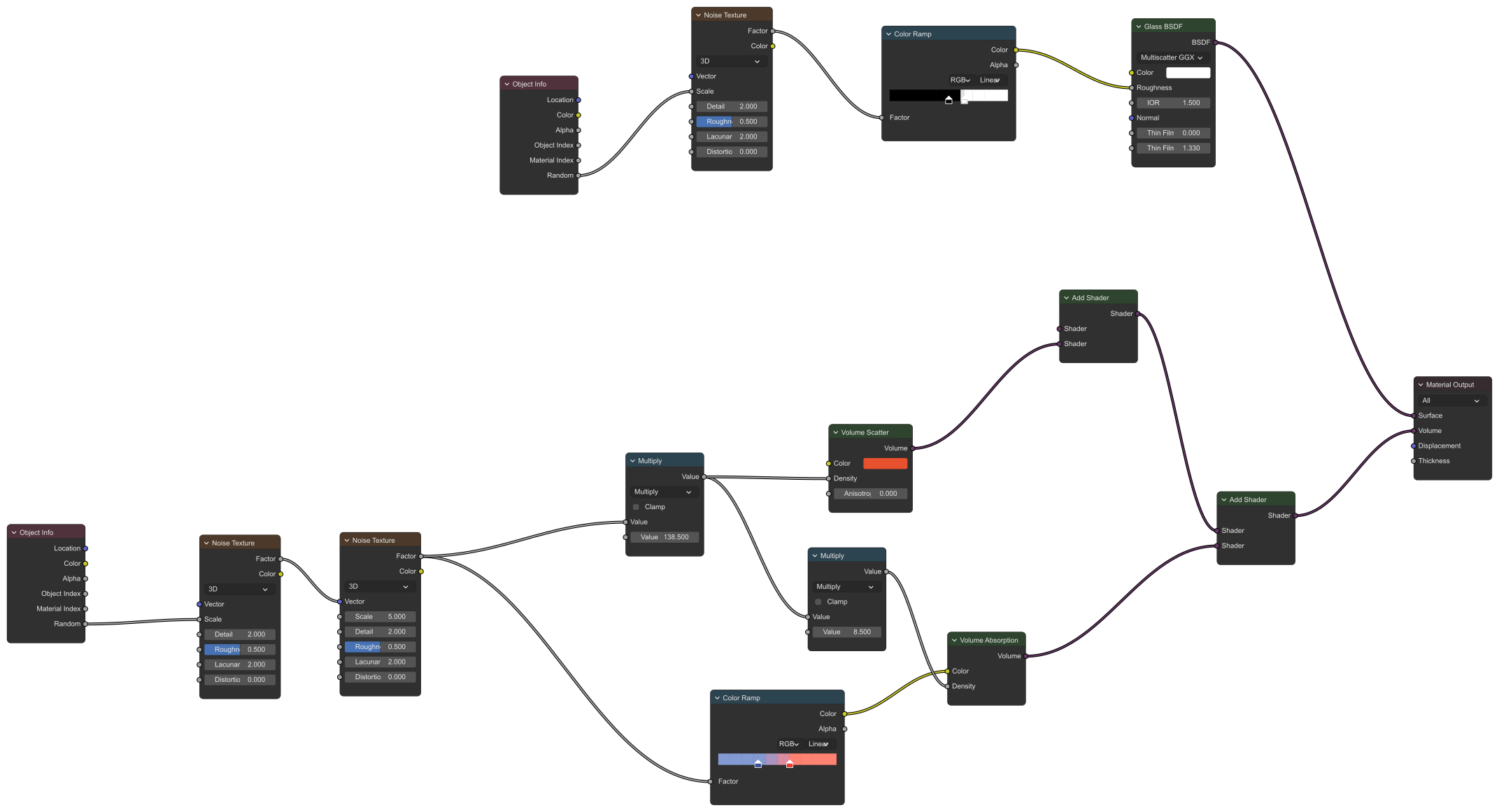
Task: Open the orange Volume Scatter color swatch
Action: tap(885, 464)
